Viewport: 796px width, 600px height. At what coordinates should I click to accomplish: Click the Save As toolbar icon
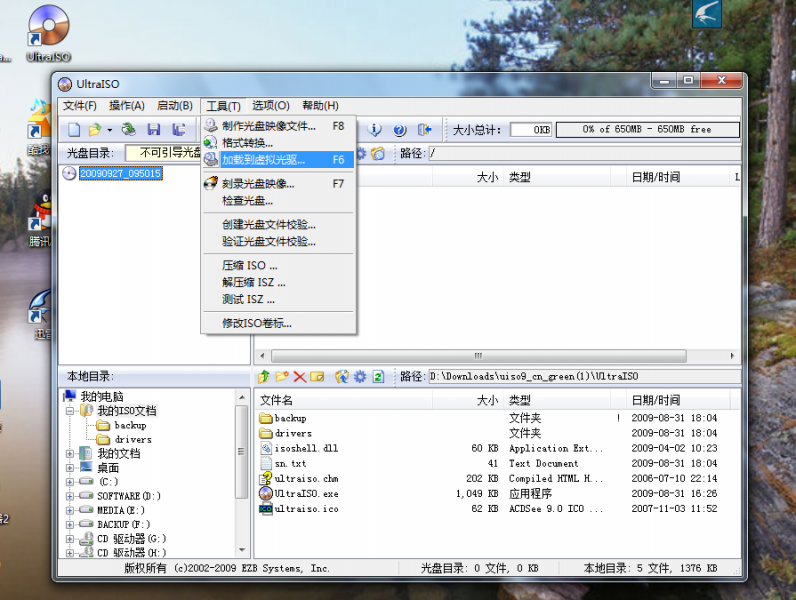coord(178,130)
